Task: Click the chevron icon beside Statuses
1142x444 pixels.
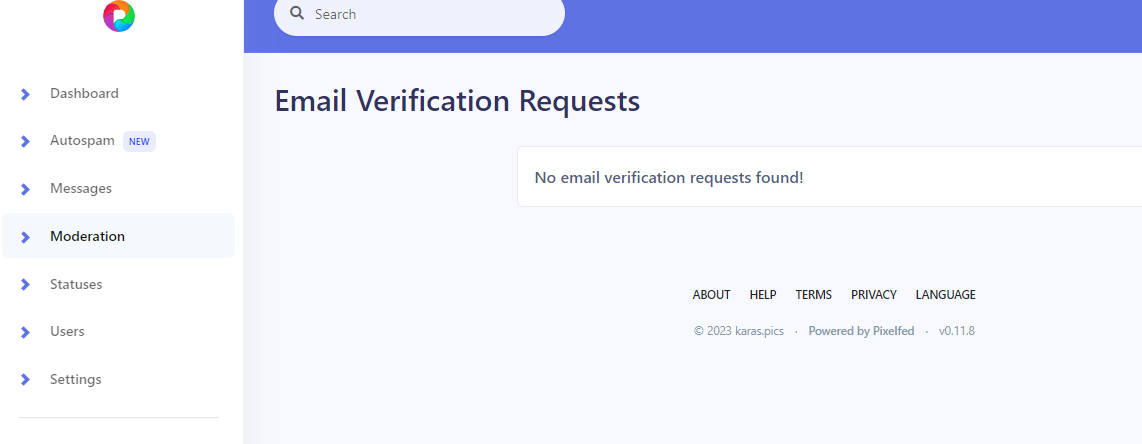Action: click(25, 285)
